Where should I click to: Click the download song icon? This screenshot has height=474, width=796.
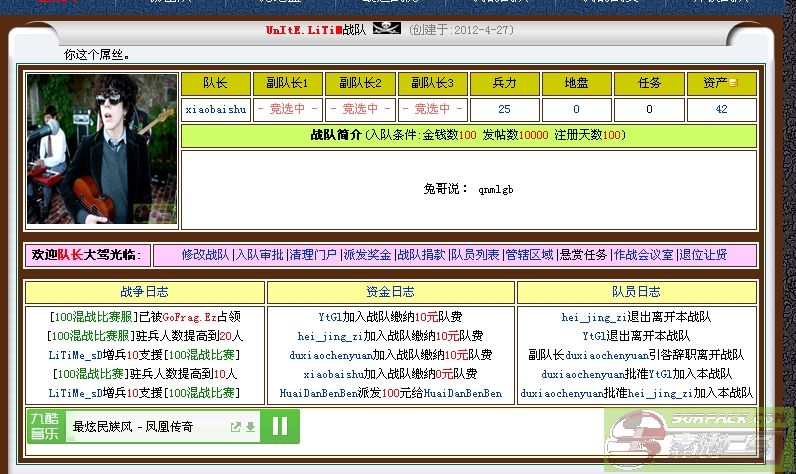click(x=250, y=427)
